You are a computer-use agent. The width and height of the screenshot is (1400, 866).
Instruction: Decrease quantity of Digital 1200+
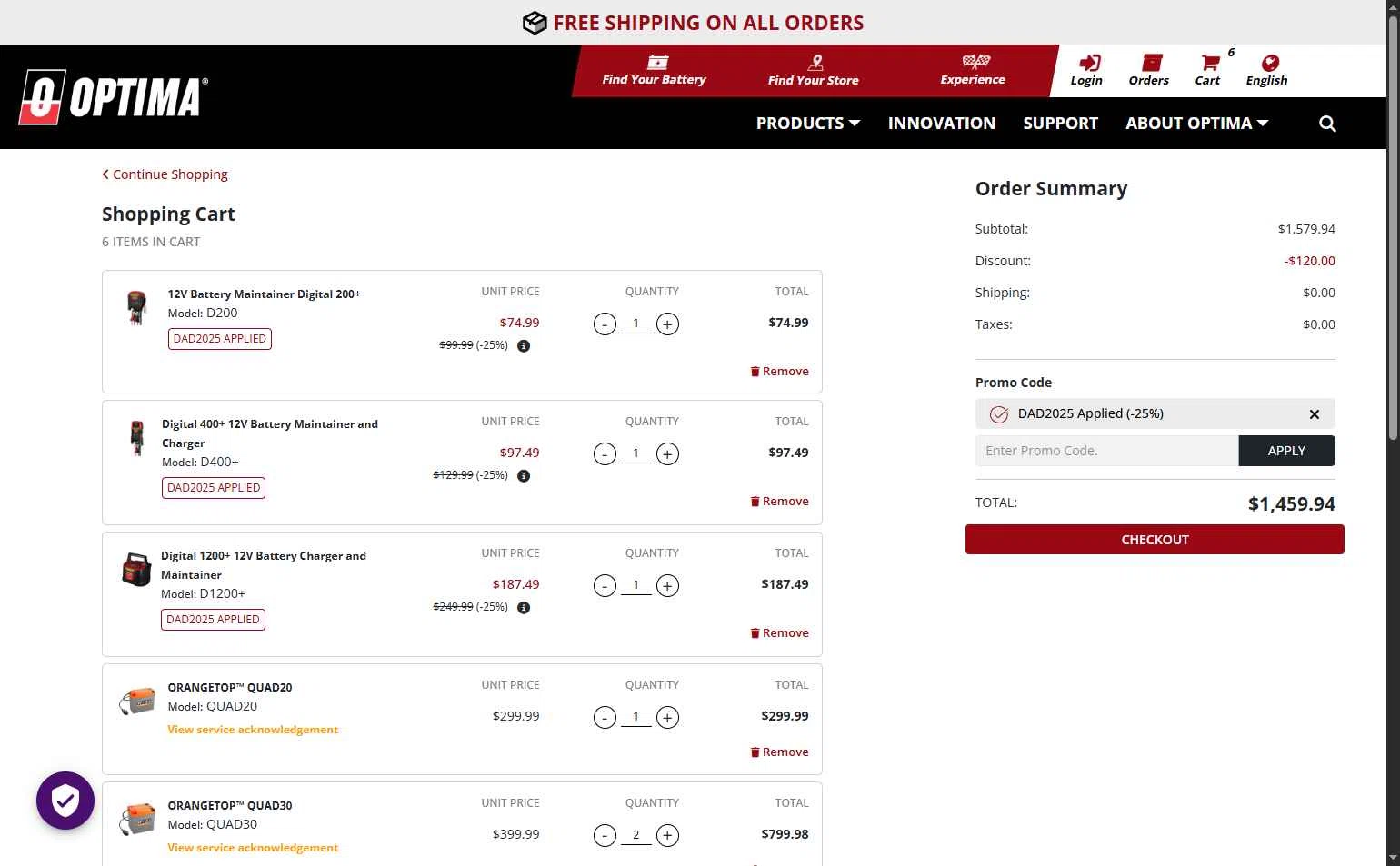(x=605, y=586)
